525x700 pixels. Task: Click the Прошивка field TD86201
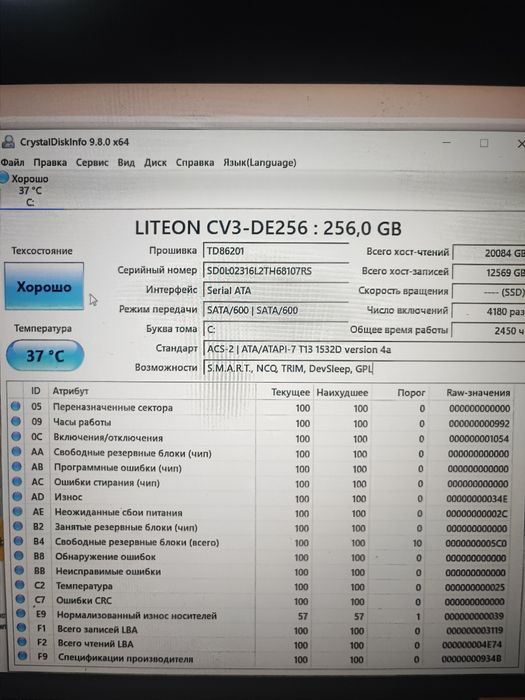click(275, 251)
